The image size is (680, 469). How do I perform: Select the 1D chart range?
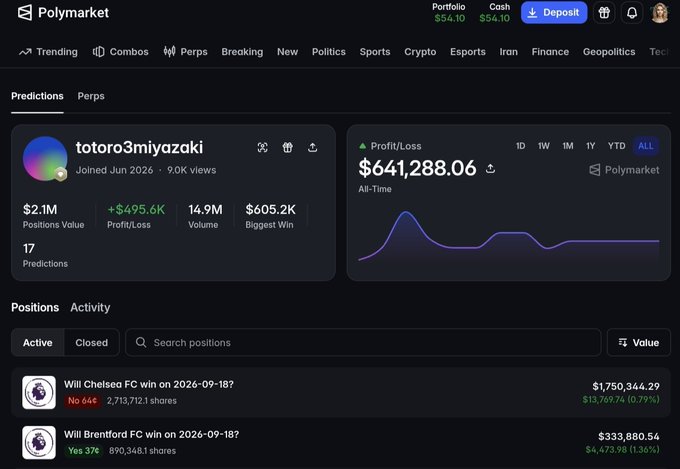[x=520, y=146]
